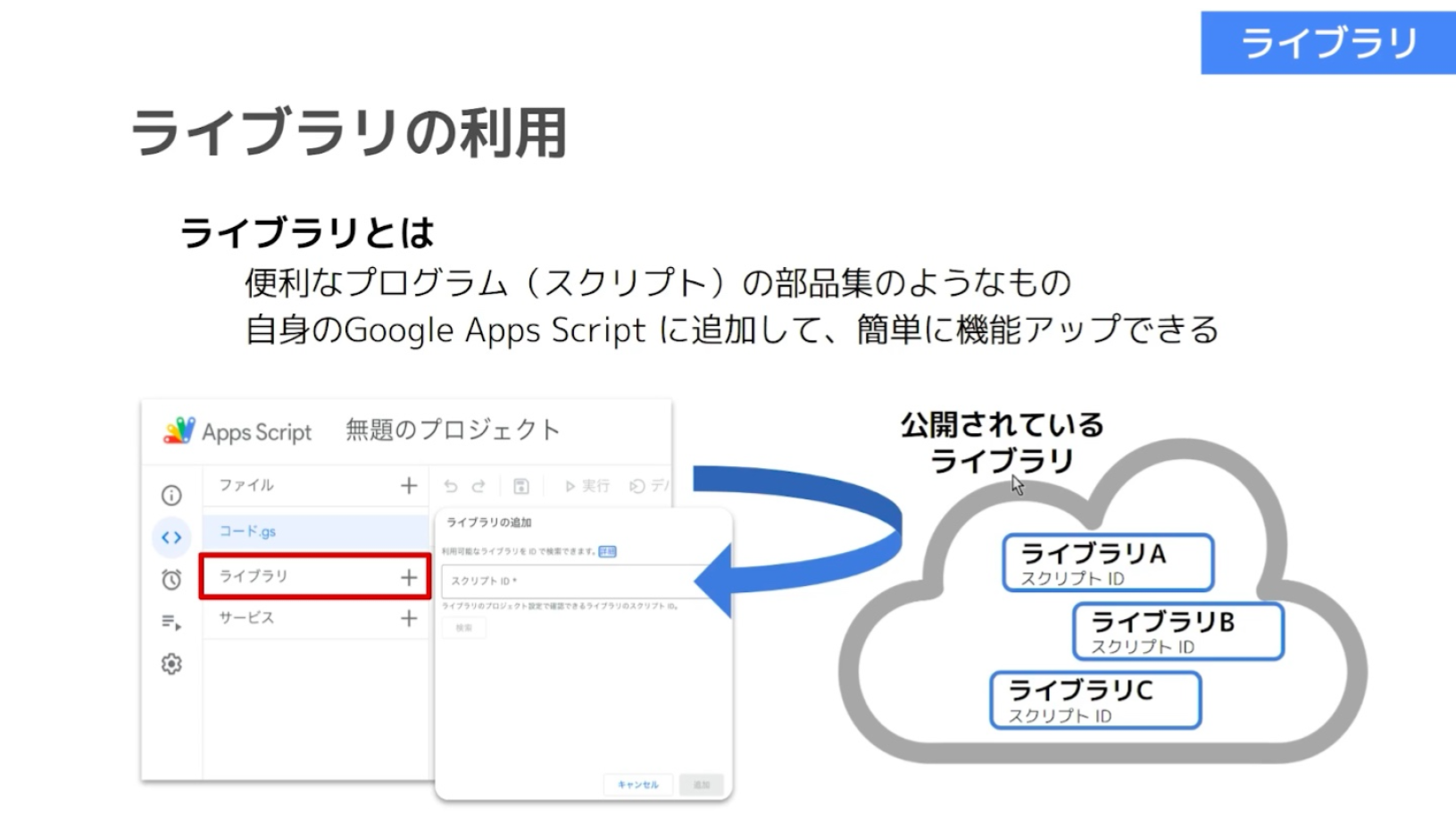Image resolution: width=1456 pixels, height=820 pixels.
Task: Click the ライブラリの追加 dialog title
Action: point(489,523)
